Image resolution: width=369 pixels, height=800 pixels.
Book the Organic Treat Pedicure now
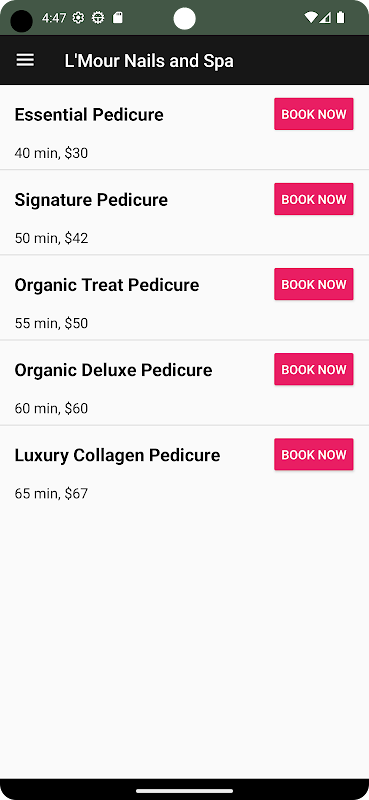[314, 284]
